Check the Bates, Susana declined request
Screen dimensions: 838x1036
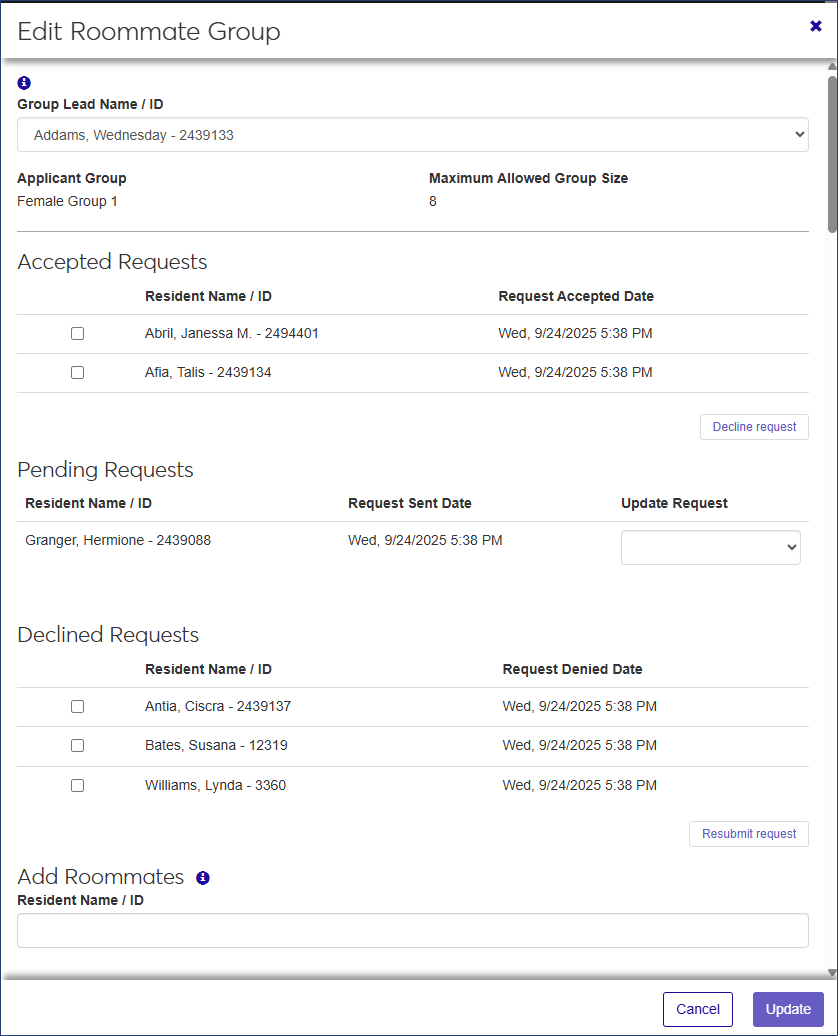pyautogui.click(x=77, y=746)
